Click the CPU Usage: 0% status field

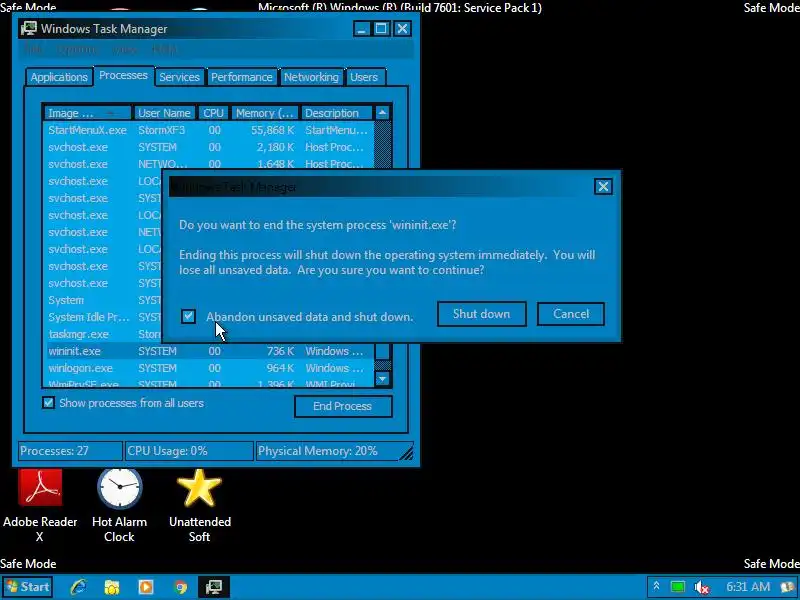click(x=189, y=451)
